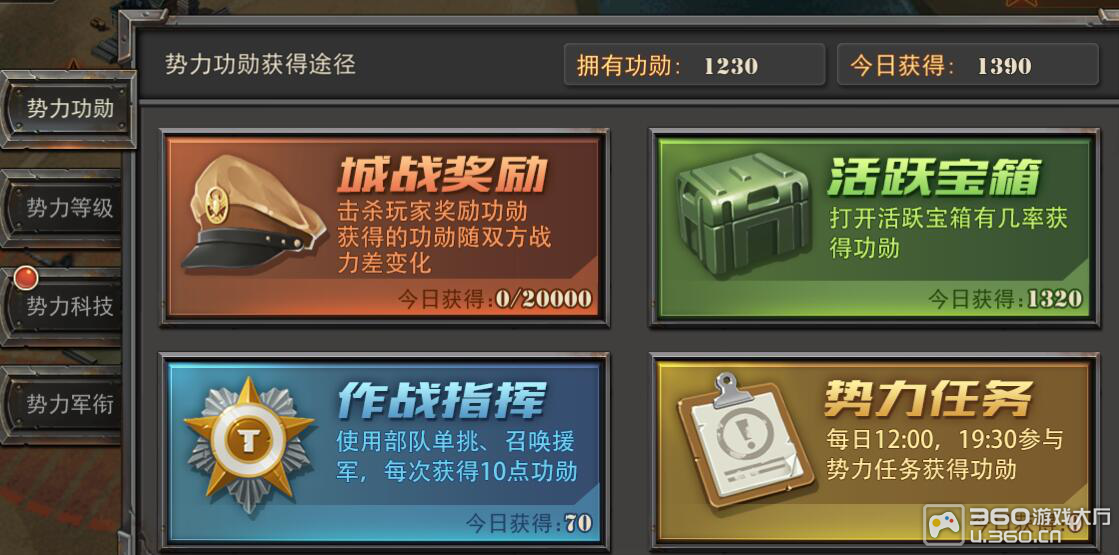Click the 势力功勋获得途径 heading
Viewport: 1119px width, 555px height.
pyautogui.click(x=260, y=65)
